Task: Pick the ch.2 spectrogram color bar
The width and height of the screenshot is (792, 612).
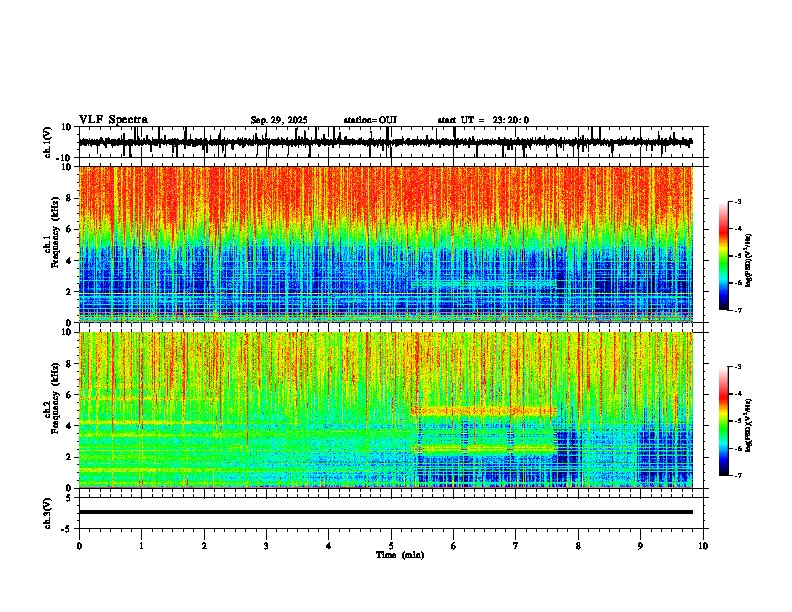Action: [x=724, y=421]
